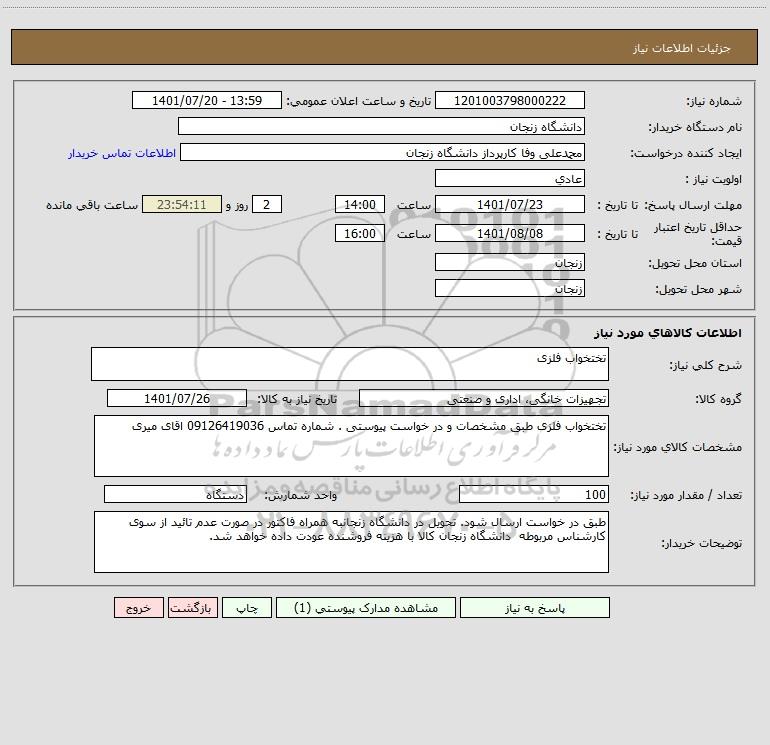Click the goods group field تجهیزات خانگی

pyautogui.click(x=484, y=398)
